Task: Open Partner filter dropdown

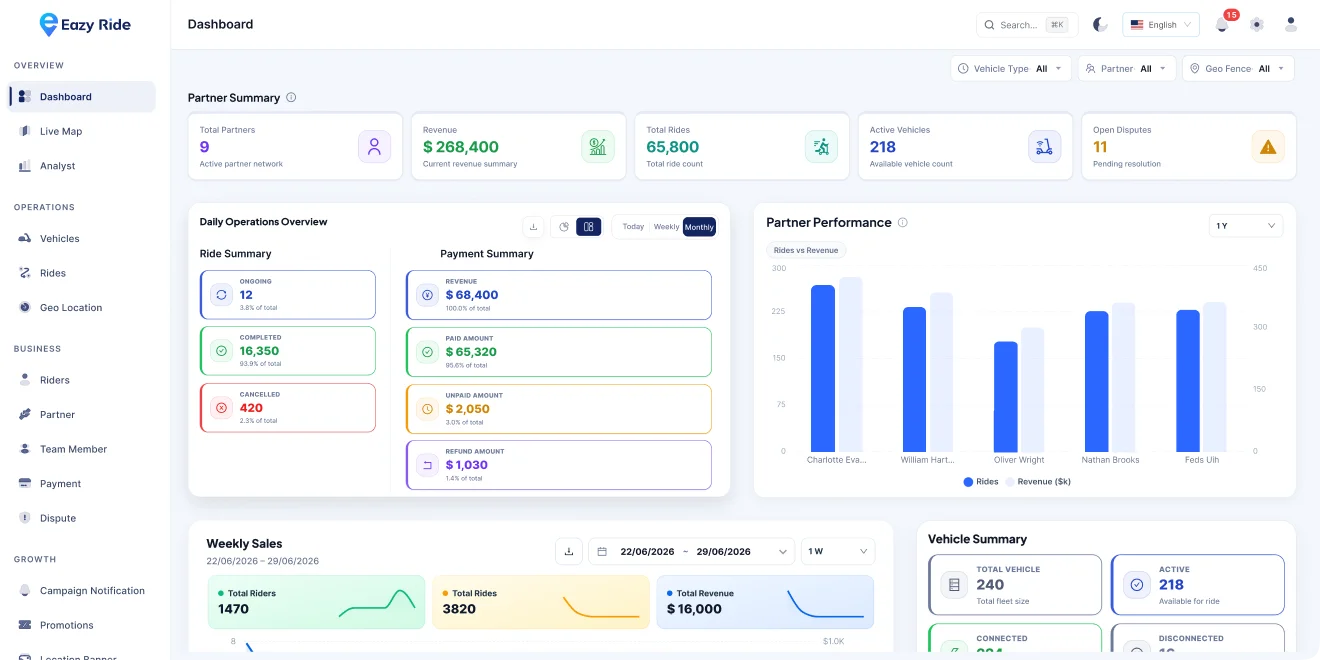Action: [x=1127, y=69]
